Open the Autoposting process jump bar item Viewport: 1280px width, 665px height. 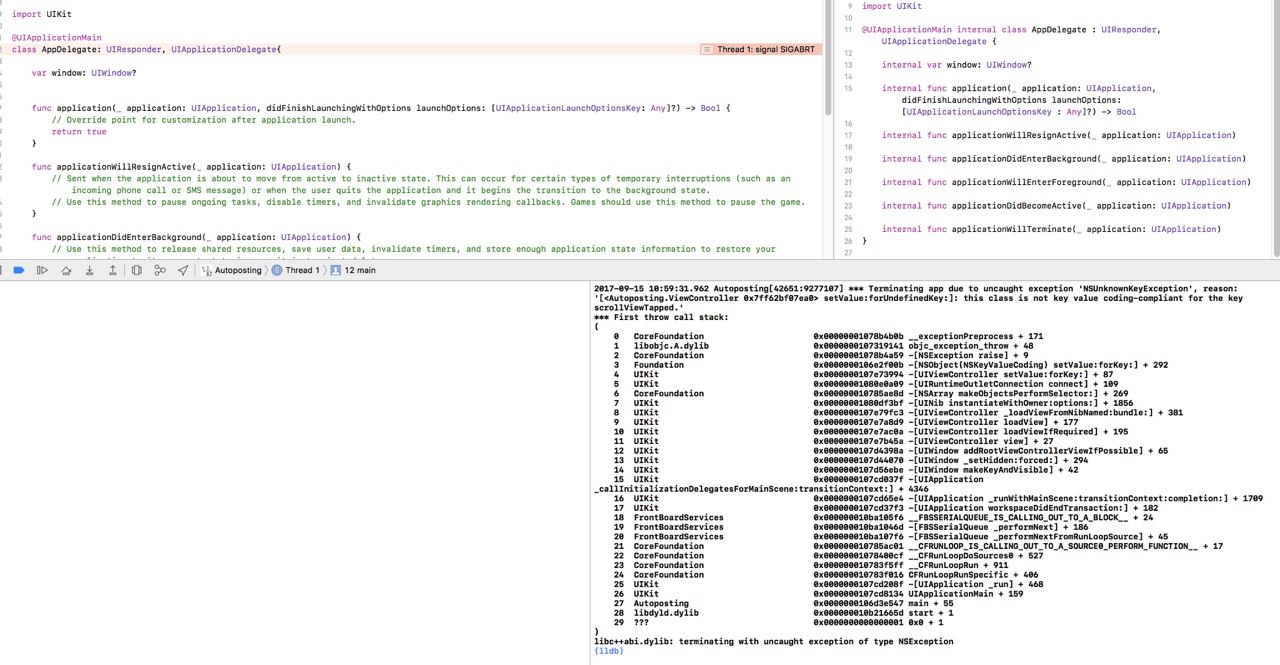point(231,270)
